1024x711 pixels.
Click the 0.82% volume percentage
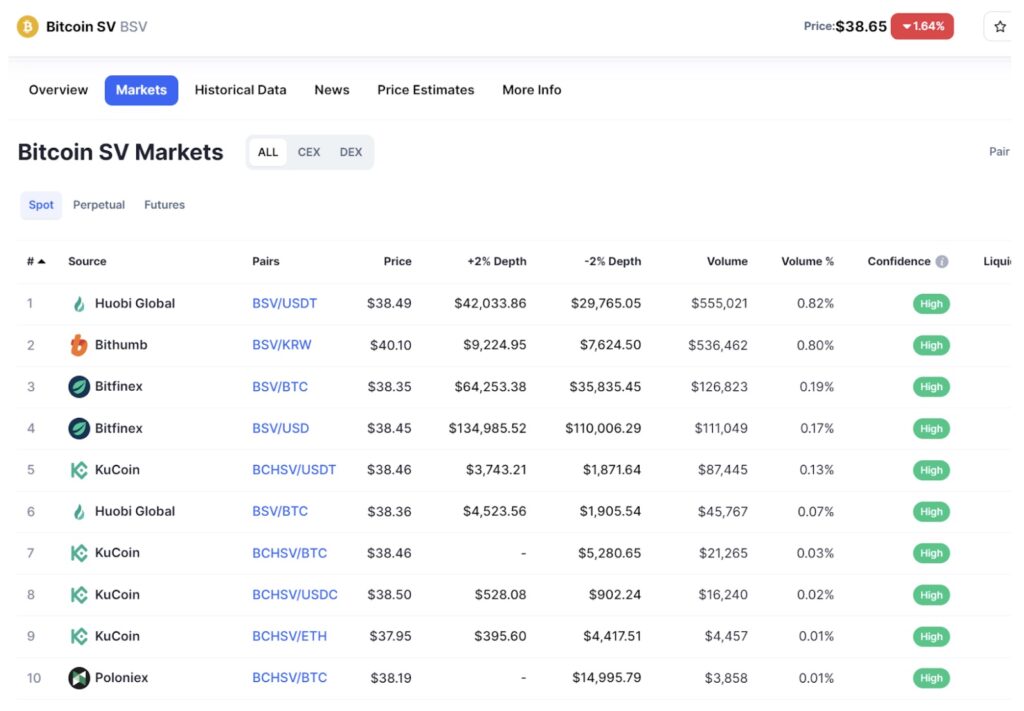(x=815, y=304)
